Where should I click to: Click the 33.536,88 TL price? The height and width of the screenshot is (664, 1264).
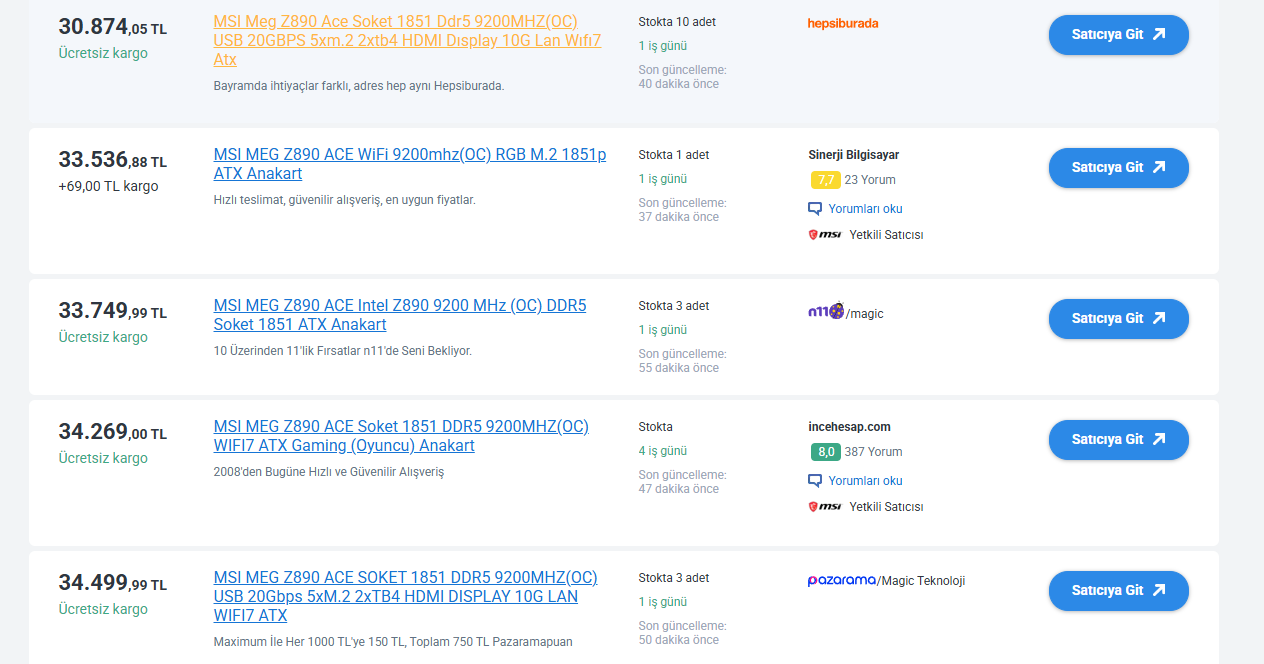[x=112, y=160]
